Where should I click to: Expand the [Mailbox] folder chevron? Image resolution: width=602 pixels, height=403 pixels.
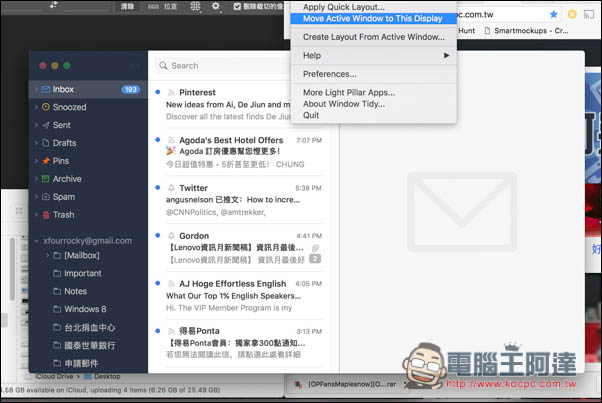tap(48, 255)
